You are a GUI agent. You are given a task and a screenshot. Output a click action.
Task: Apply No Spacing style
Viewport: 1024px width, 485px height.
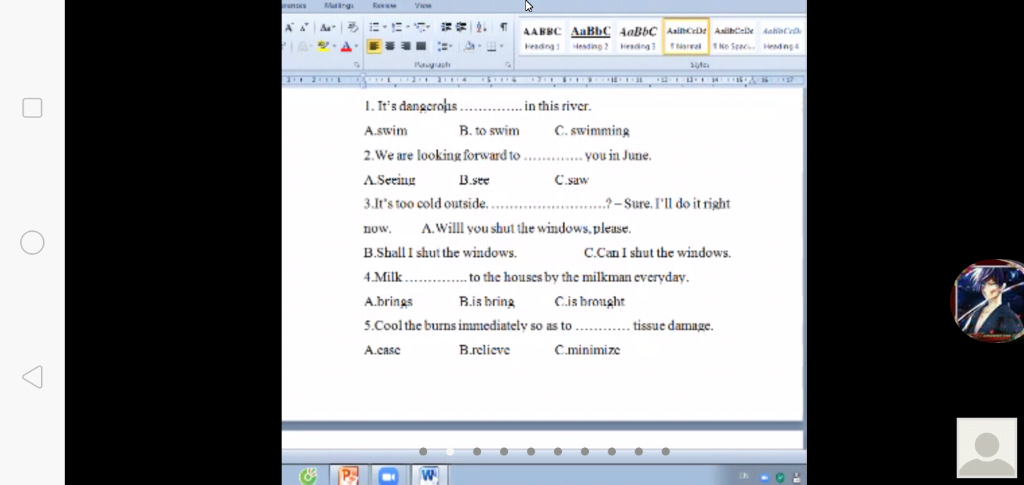click(733, 37)
